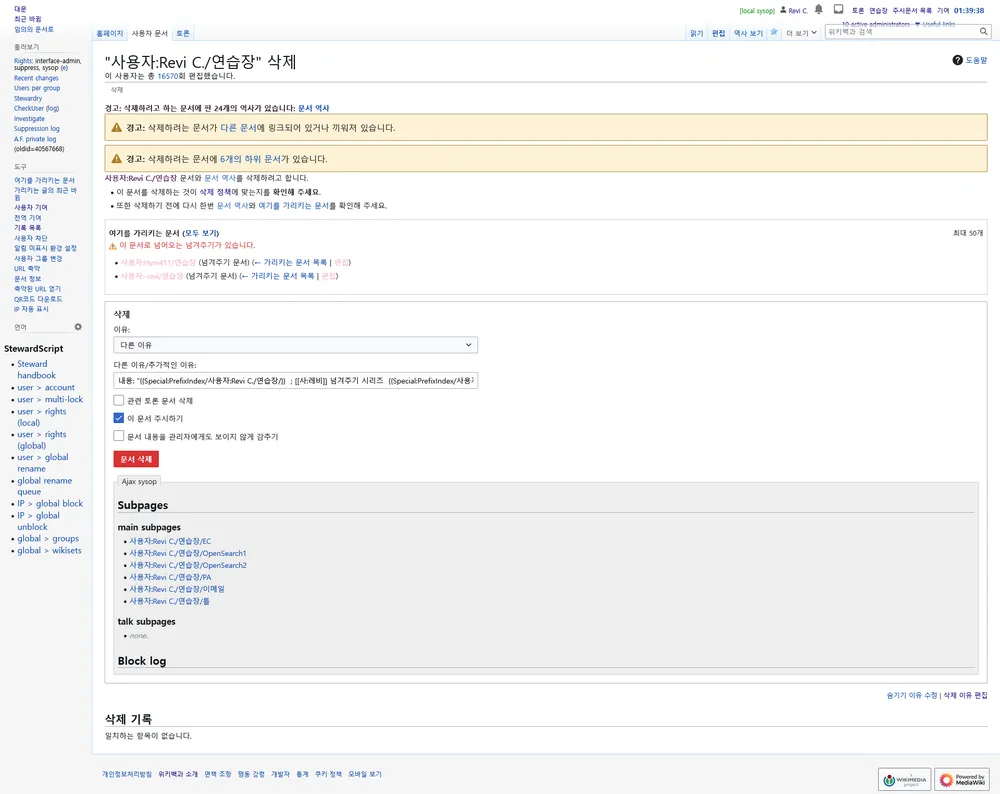Click the language settings gear icon

coord(78,327)
